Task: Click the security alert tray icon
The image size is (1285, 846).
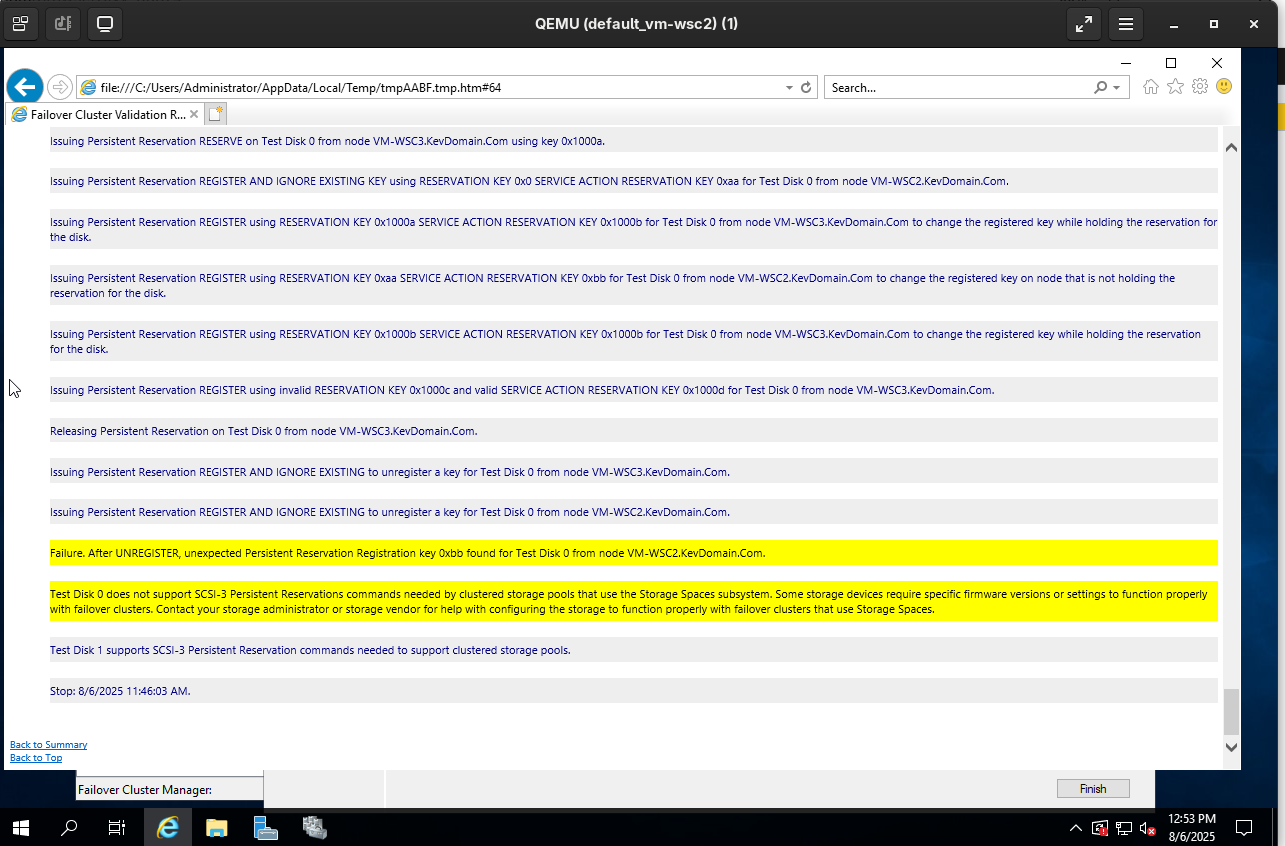Action: tap(1100, 829)
